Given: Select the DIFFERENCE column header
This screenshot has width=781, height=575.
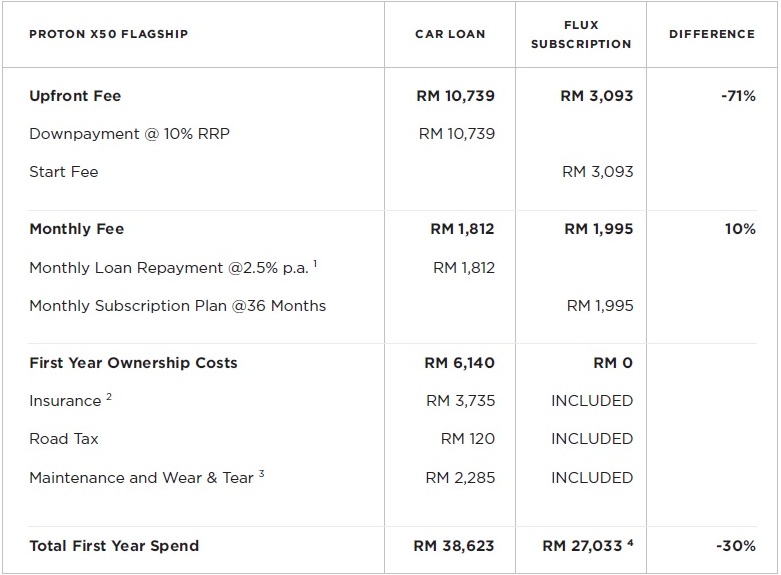Looking at the screenshot, I should tap(712, 34).
